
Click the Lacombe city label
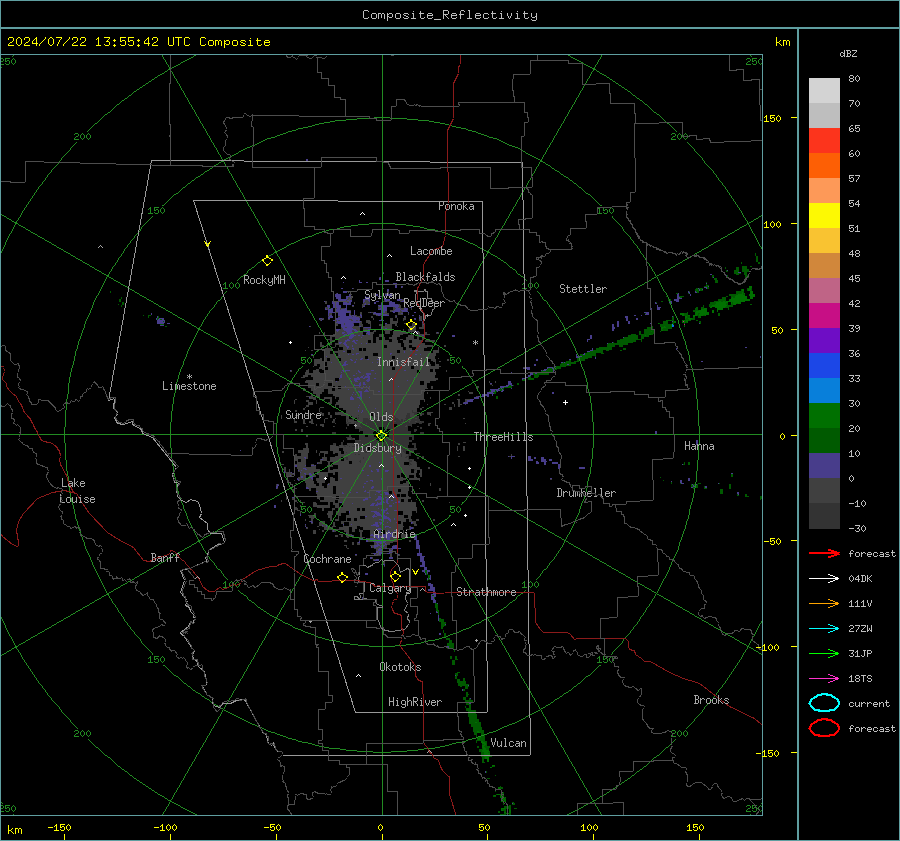click(x=431, y=251)
